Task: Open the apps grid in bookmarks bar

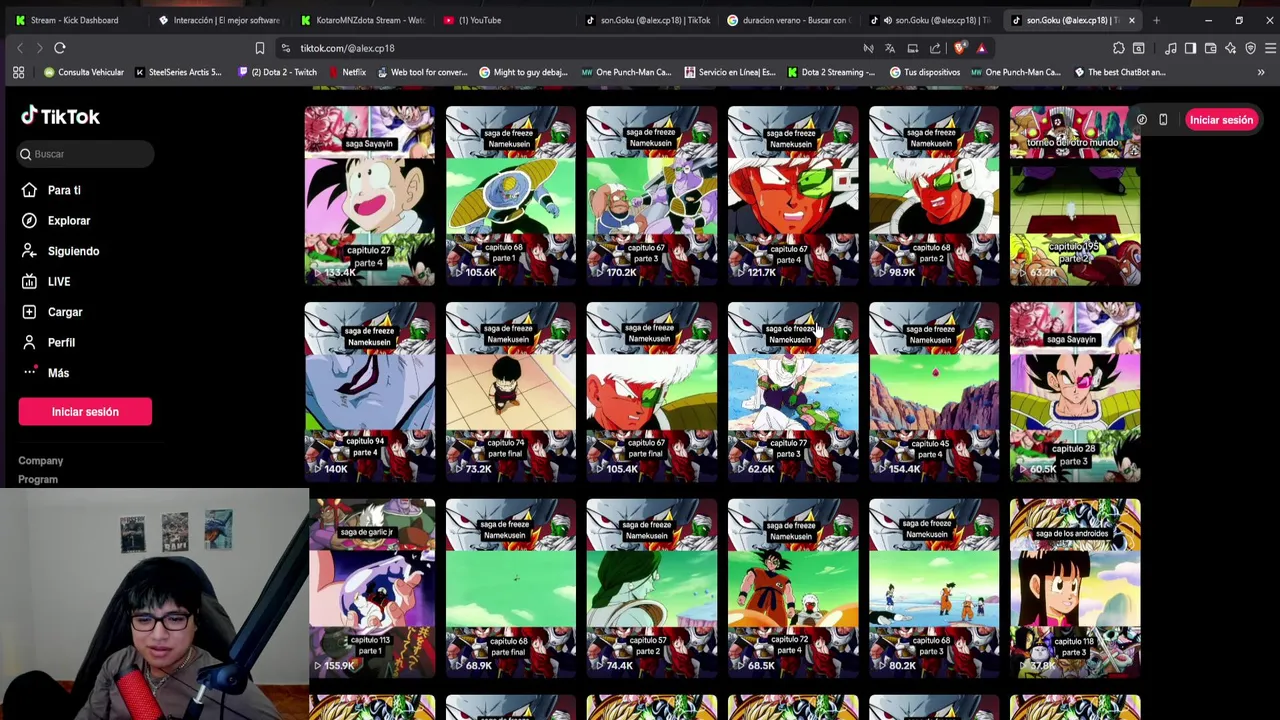Action: coord(18,72)
